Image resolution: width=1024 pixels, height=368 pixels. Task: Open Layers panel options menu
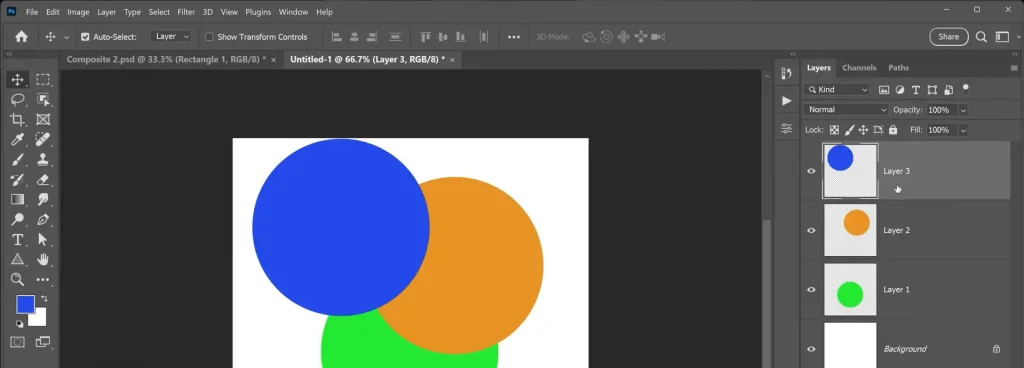(x=1014, y=68)
